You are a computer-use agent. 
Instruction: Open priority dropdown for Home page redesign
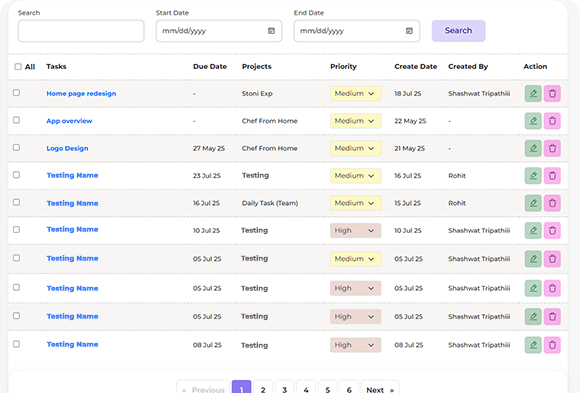click(355, 94)
